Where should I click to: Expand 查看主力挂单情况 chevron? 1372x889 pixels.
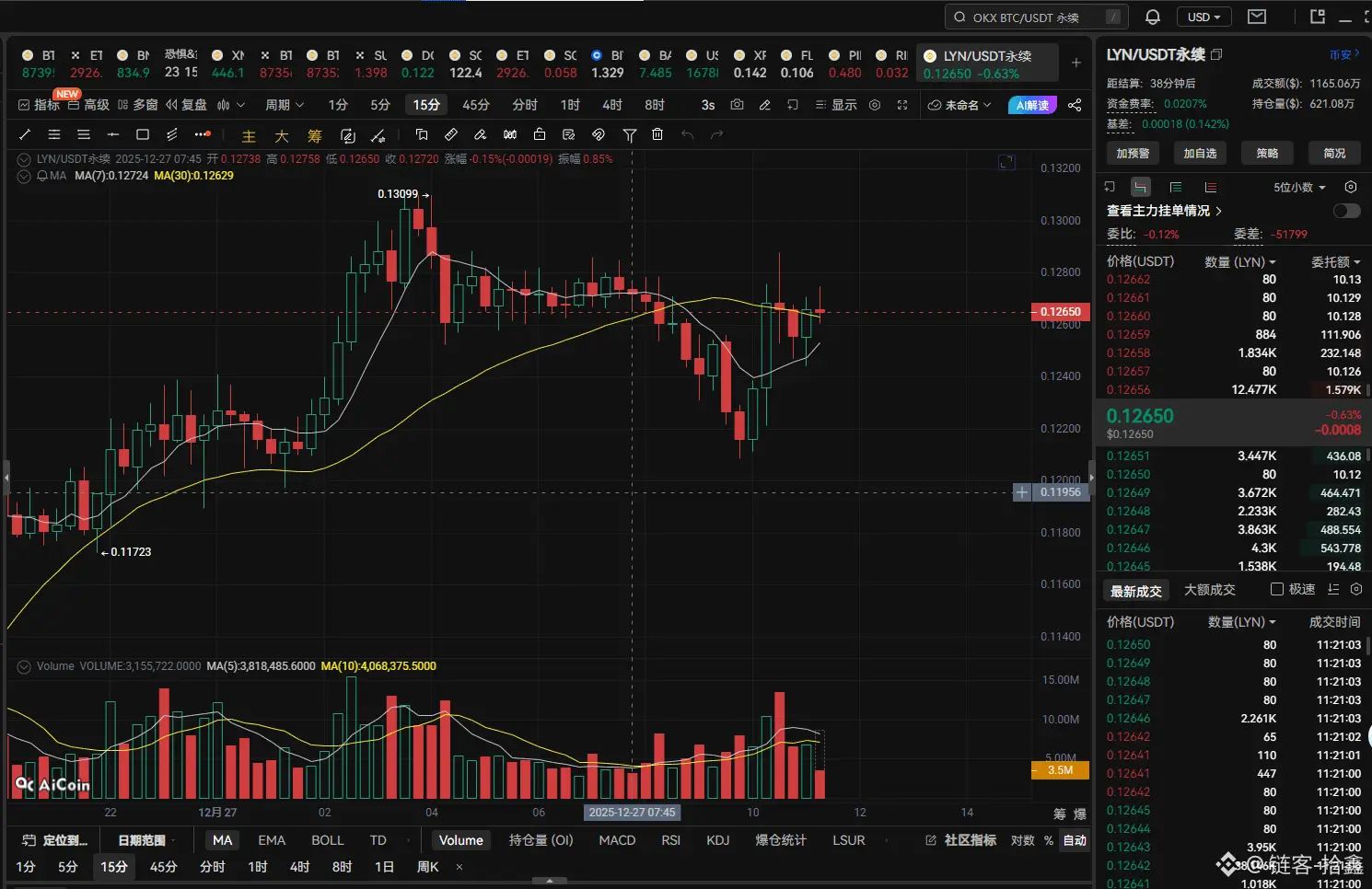(1219, 211)
